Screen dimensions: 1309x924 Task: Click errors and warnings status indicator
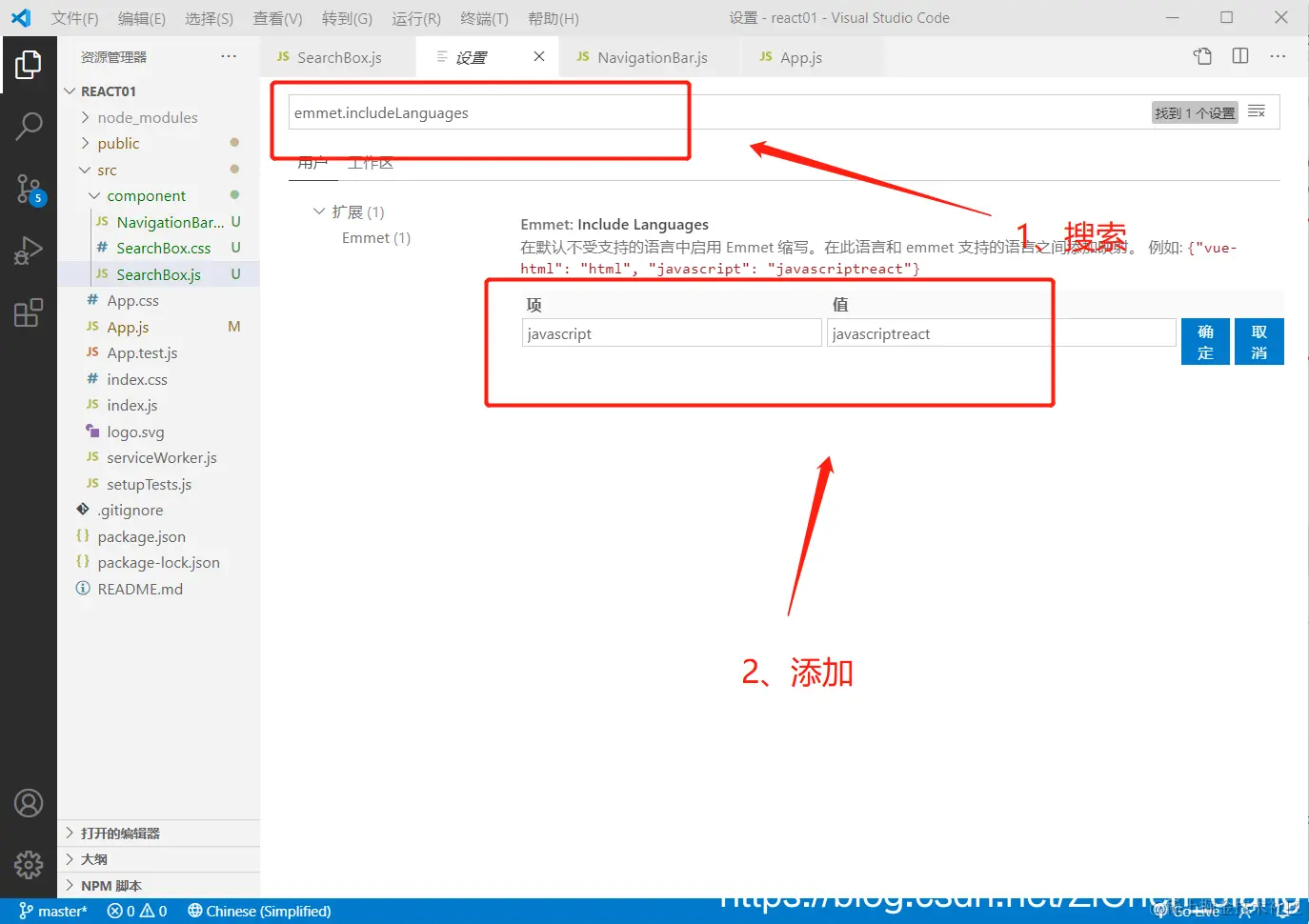click(137, 911)
